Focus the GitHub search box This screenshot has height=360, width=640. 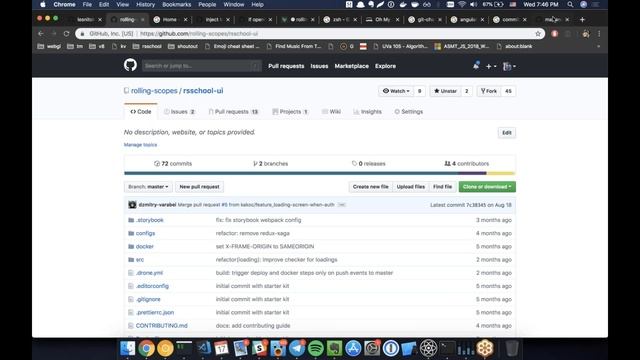[x=202, y=66]
